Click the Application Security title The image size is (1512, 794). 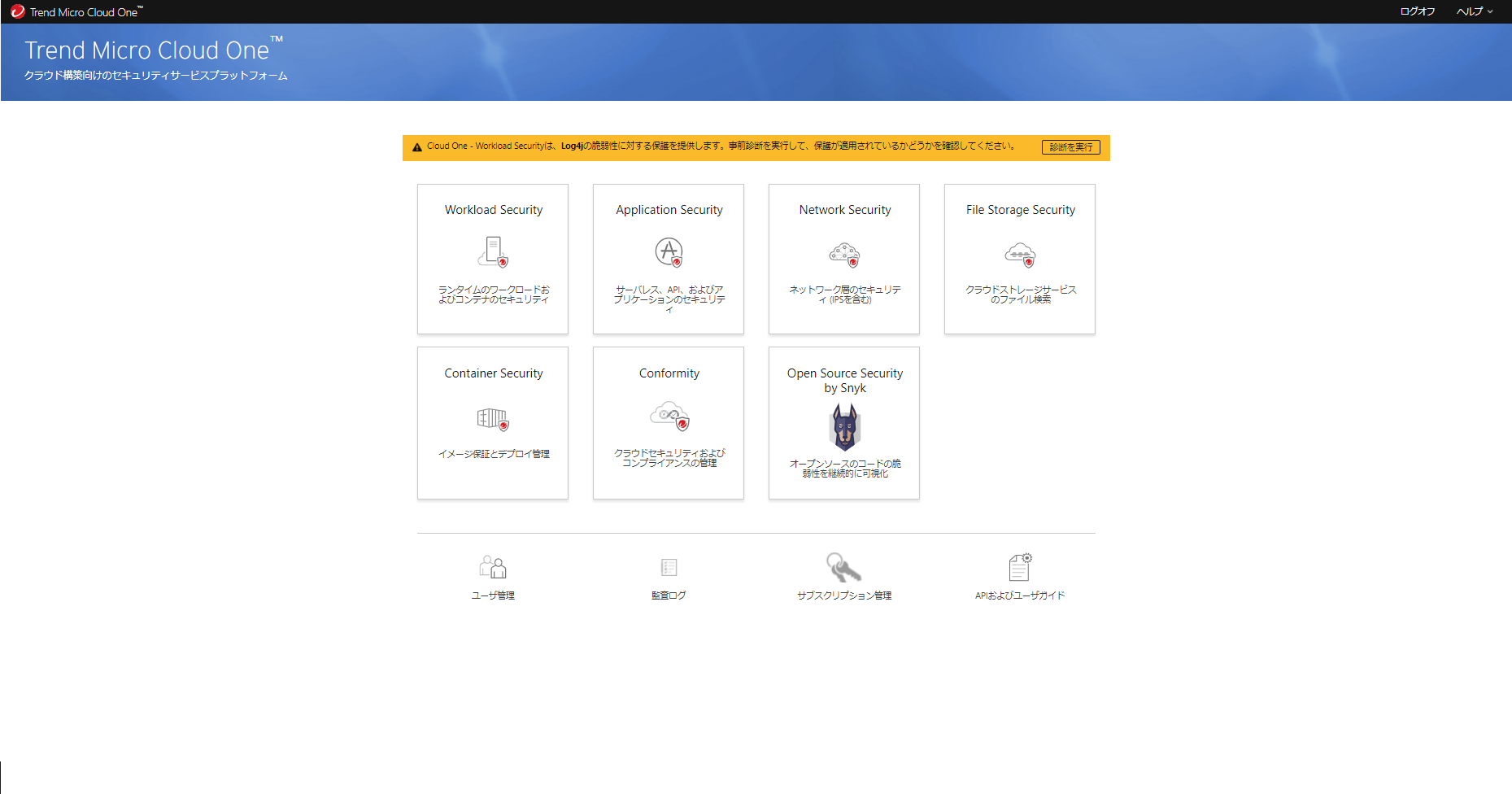[669, 210]
